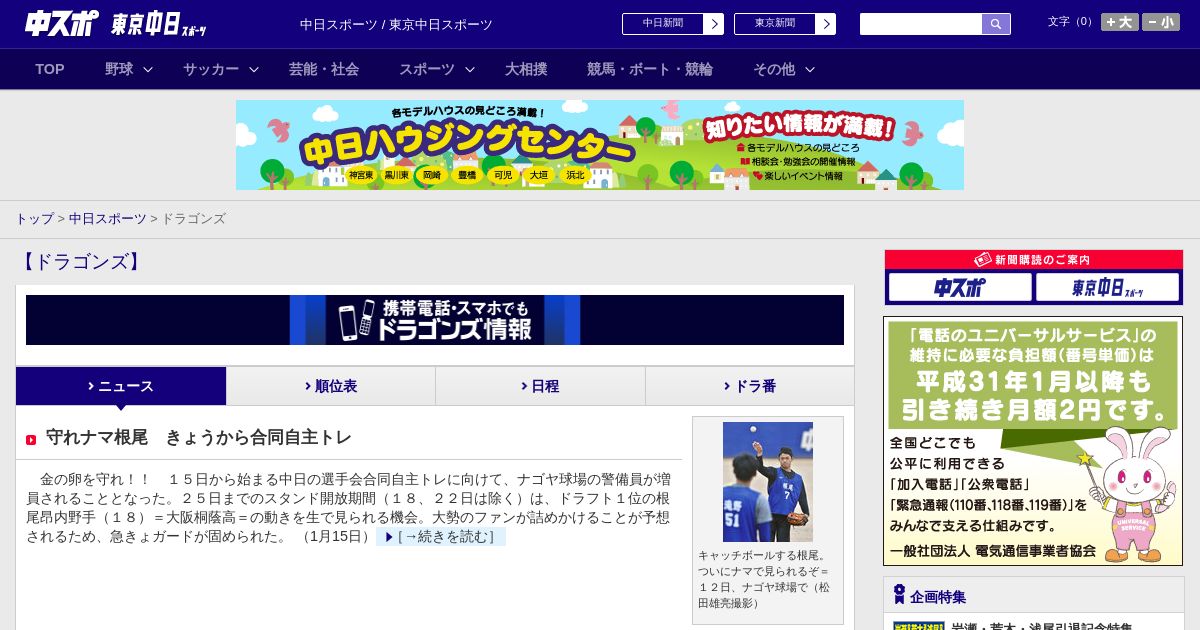The image size is (1200, 630).
Task: Click the 東京中日スポーツ logo in header
Action: [x=159, y=24]
